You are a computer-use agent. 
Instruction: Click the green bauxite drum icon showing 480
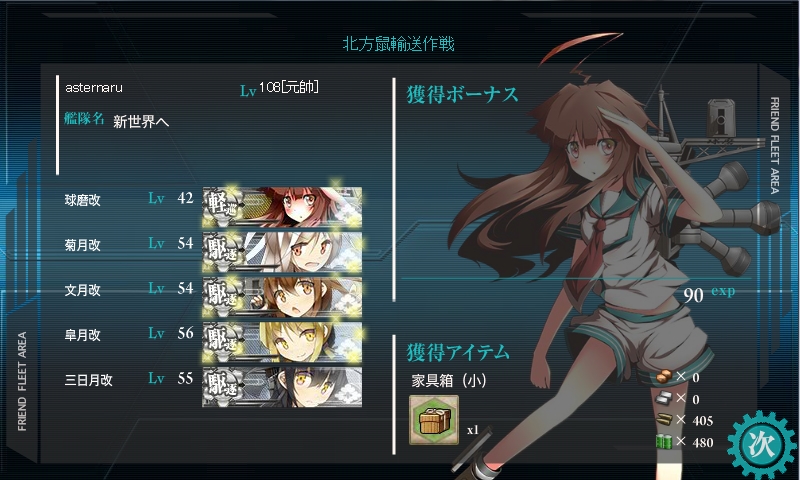(x=664, y=441)
